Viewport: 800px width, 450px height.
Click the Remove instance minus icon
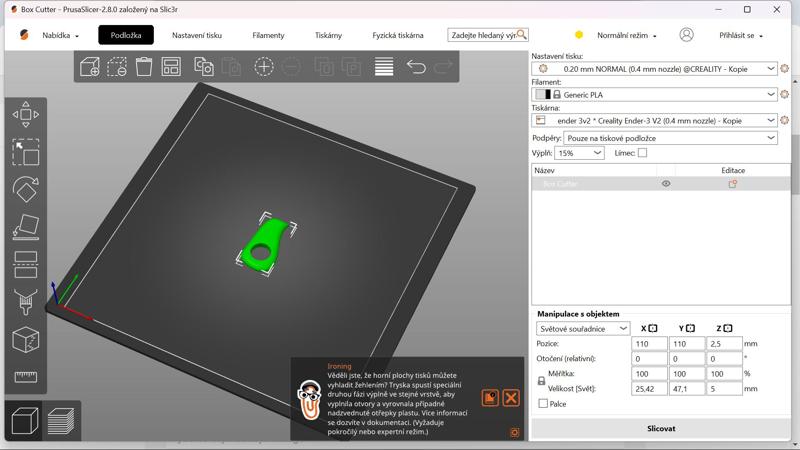pos(291,67)
